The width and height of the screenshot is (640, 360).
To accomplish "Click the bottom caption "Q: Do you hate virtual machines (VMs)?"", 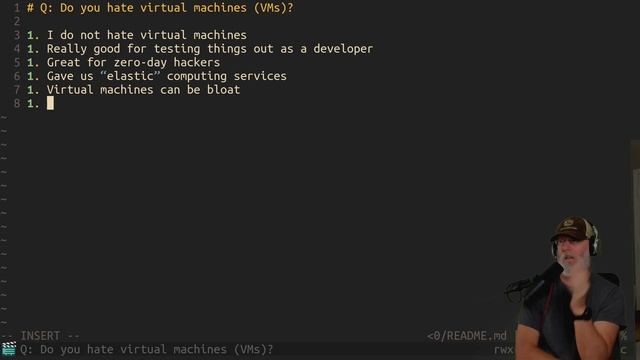I will click(147, 349).
